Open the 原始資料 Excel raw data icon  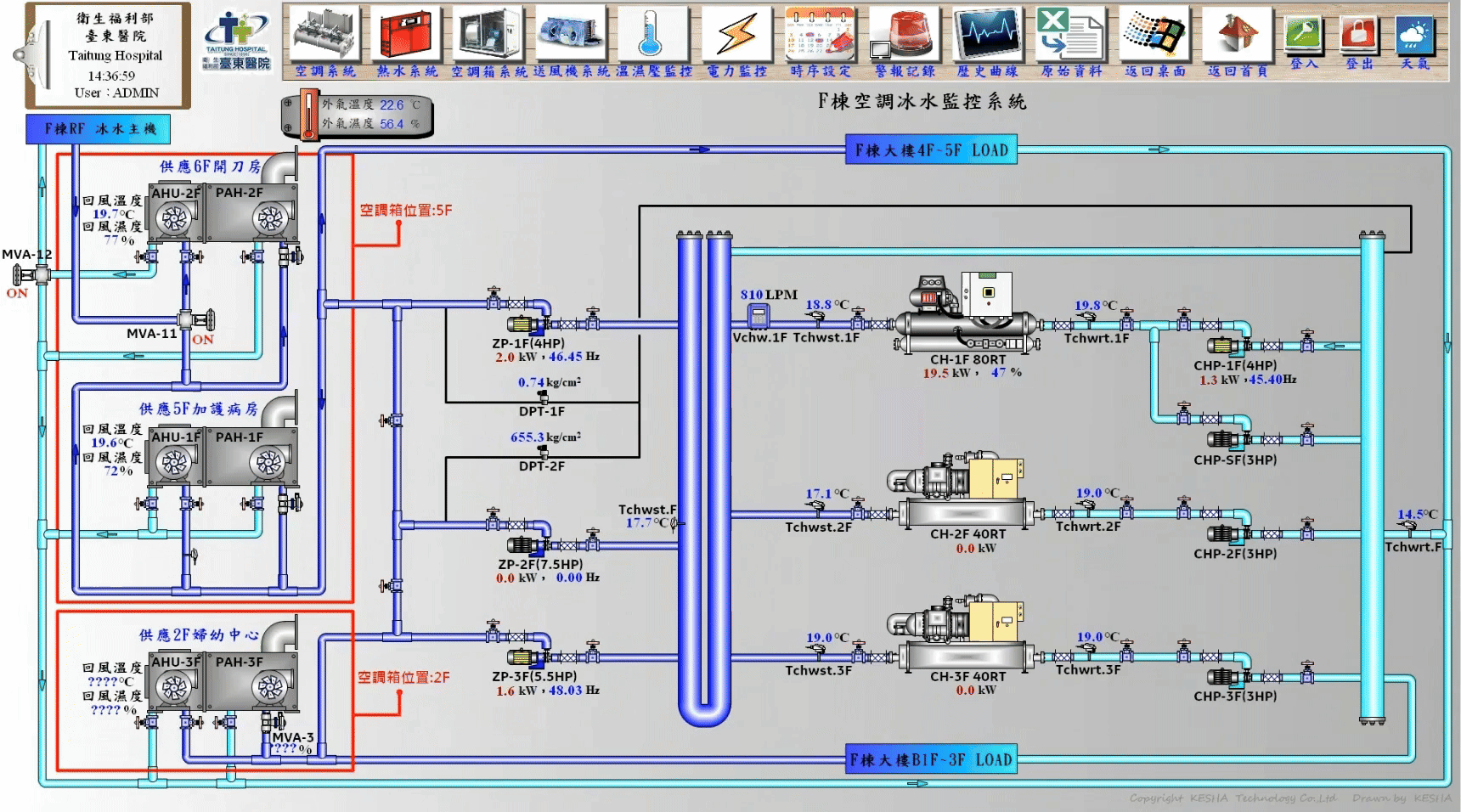1069,36
